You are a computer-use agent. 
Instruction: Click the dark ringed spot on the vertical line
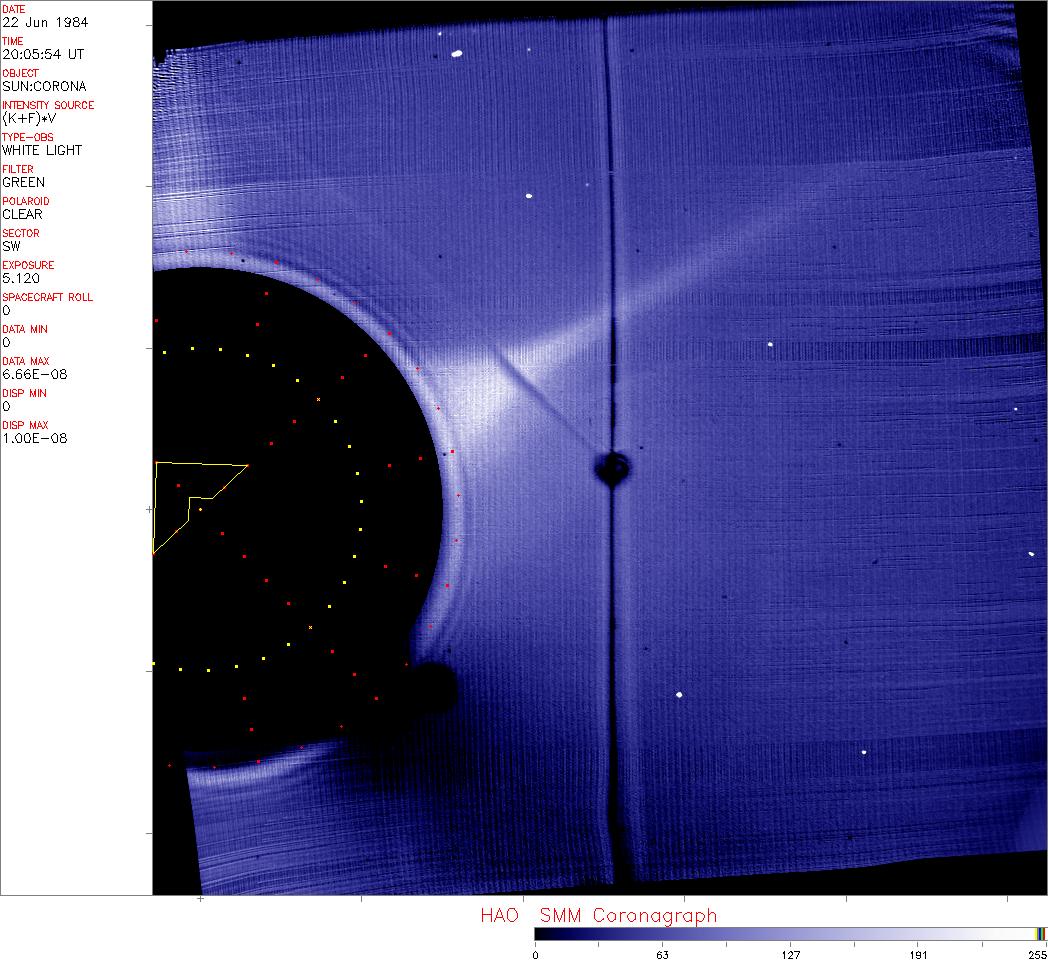click(x=611, y=467)
